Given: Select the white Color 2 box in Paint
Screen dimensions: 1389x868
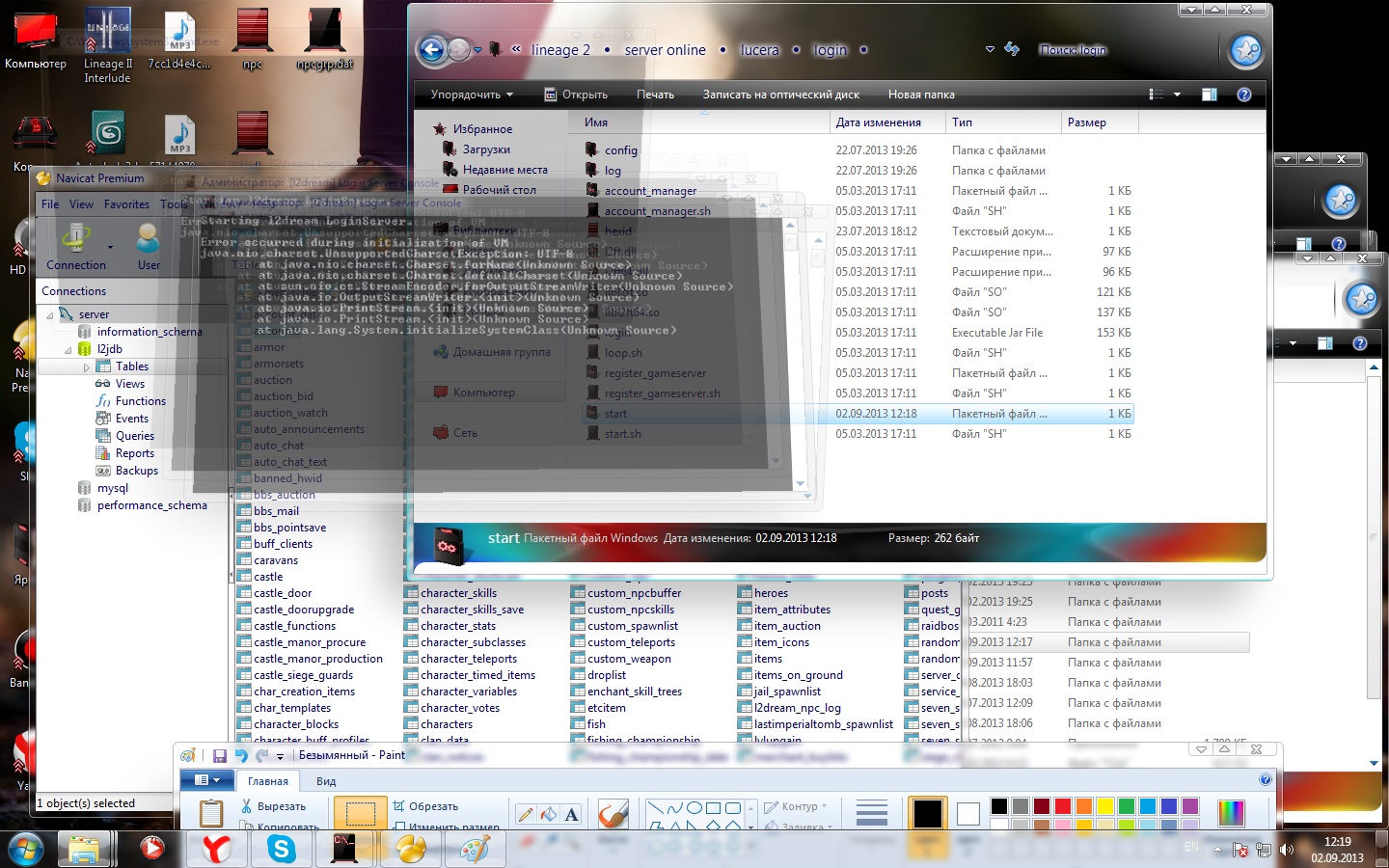Looking at the screenshot, I should tap(967, 814).
